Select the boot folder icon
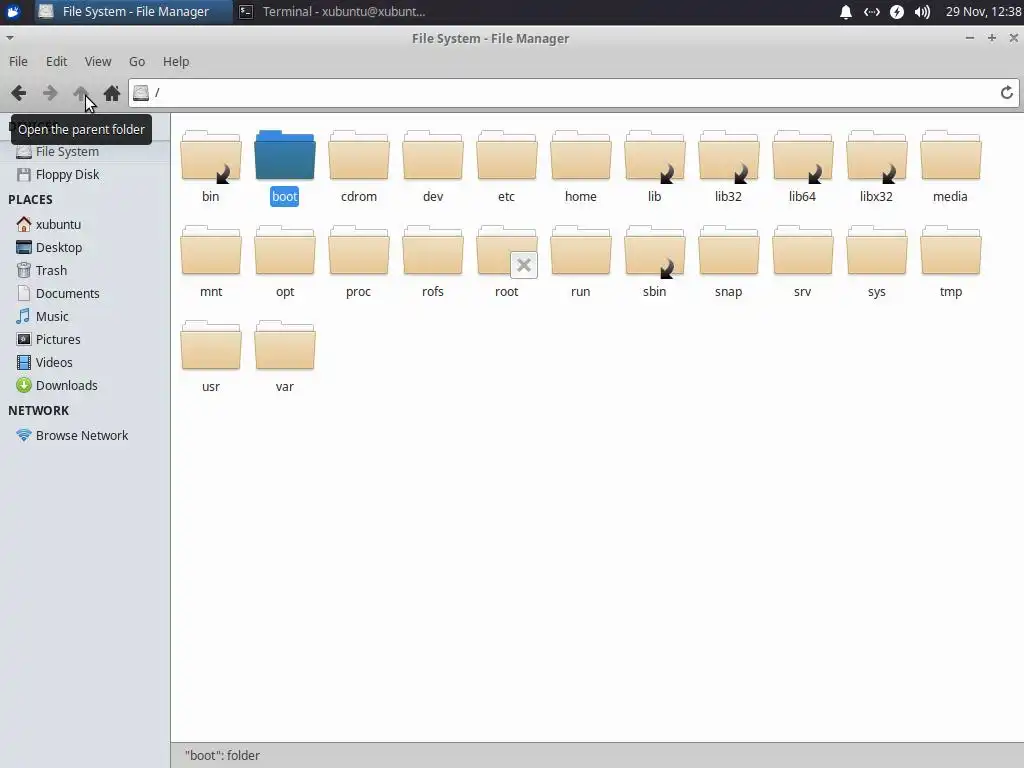This screenshot has width=1024, height=768. click(x=285, y=155)
